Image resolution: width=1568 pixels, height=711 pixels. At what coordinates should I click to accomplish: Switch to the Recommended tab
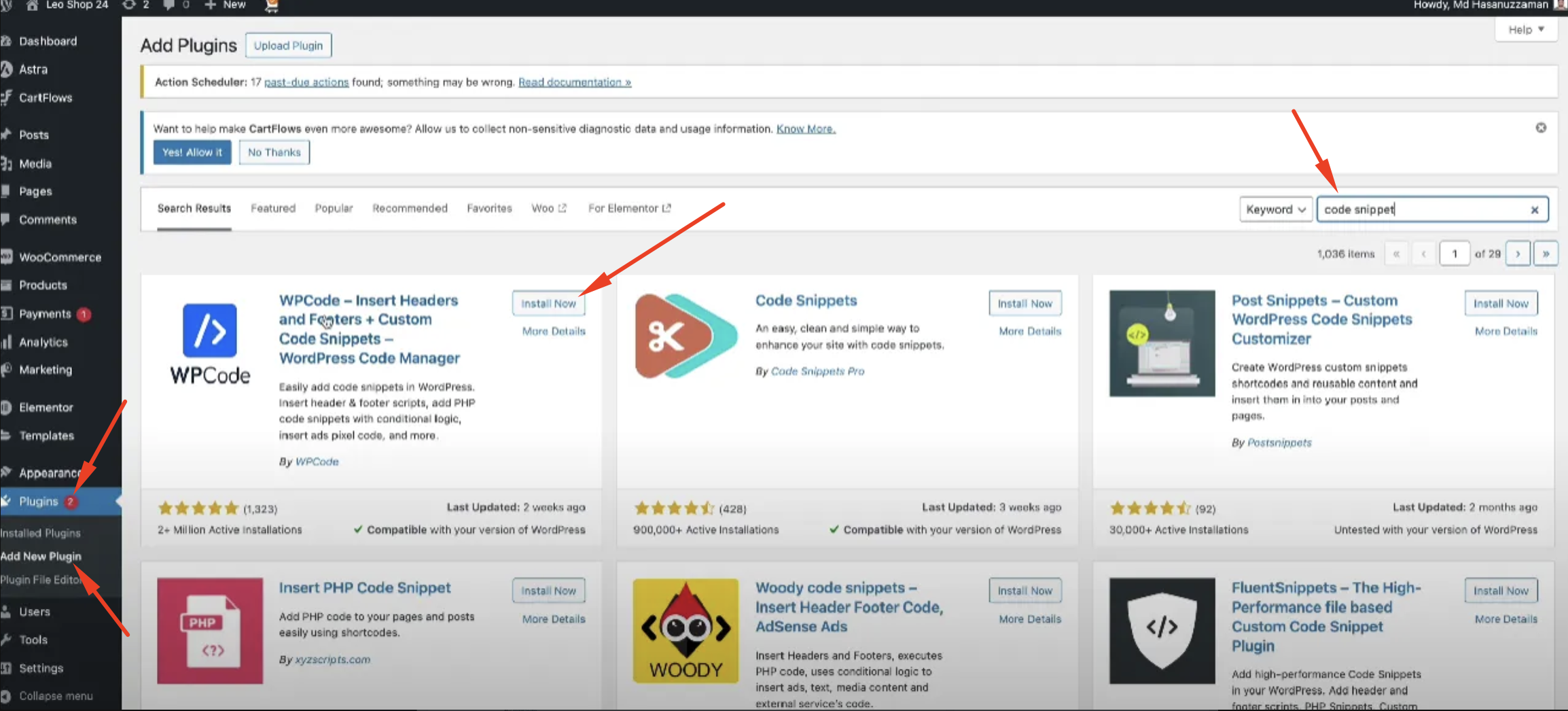[x=410, y=208]
